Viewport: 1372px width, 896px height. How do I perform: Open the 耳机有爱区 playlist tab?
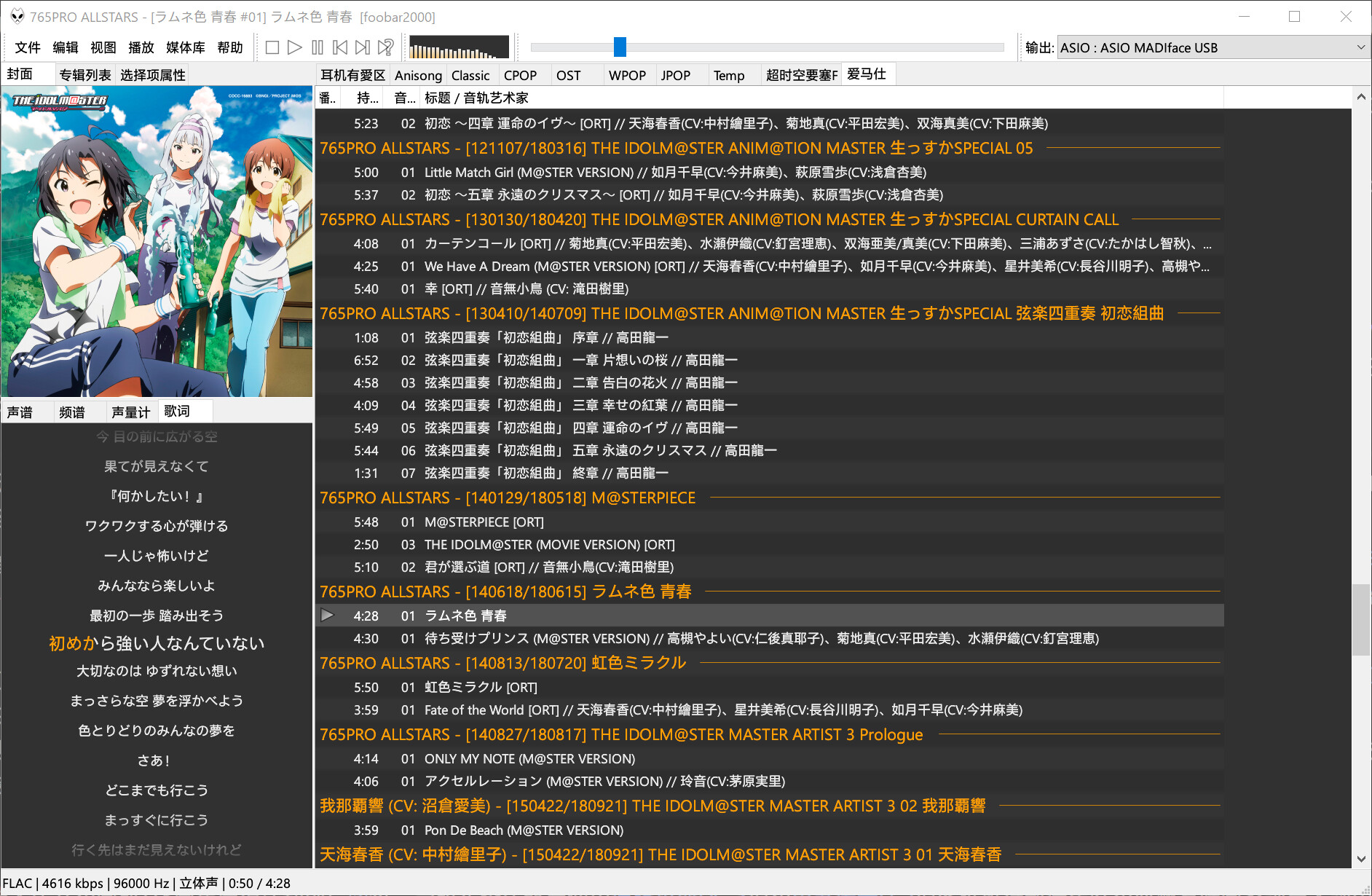tap(352, 75)
